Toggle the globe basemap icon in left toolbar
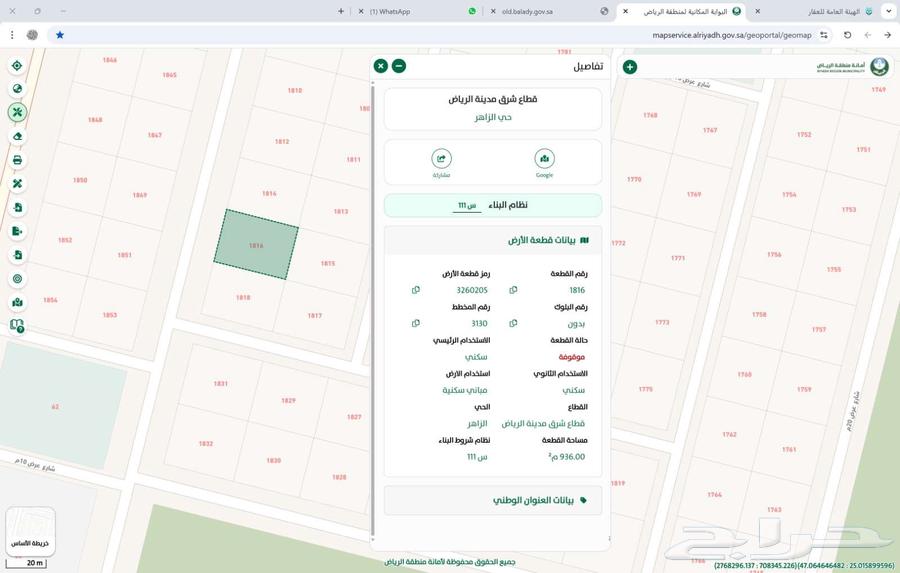Screen dimensions: 900x573 pyautogui.click(x=17, y=89)
